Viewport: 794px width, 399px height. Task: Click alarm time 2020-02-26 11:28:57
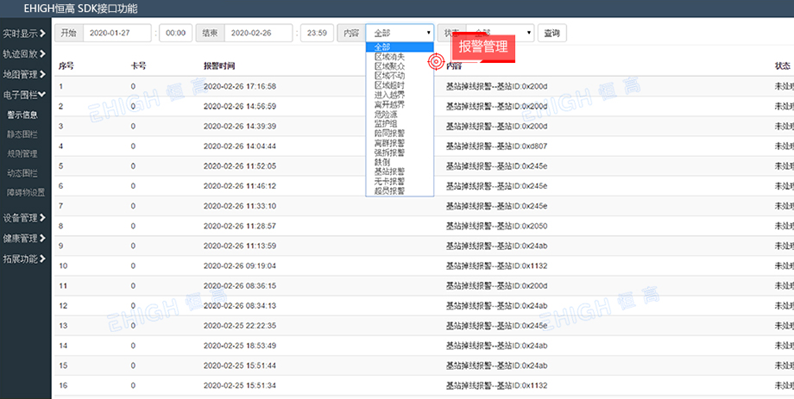tap(240, 226)
